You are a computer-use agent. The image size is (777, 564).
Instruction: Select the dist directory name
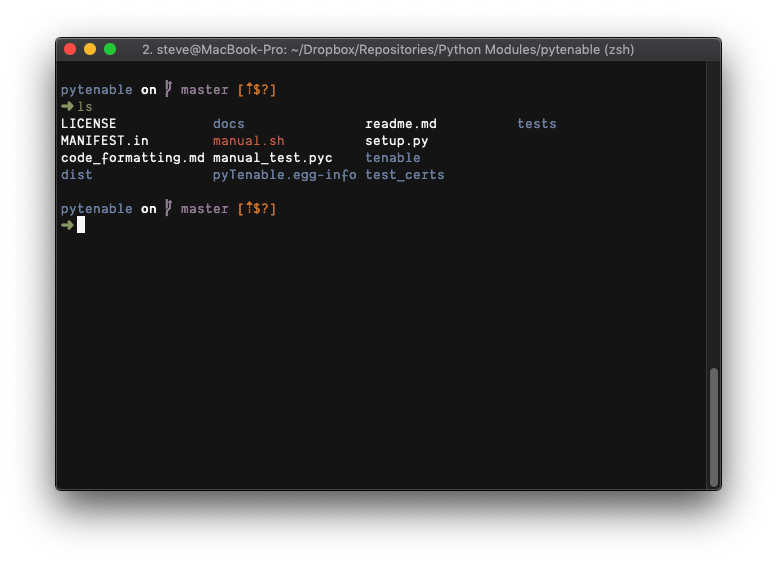(x=77, y=175)
